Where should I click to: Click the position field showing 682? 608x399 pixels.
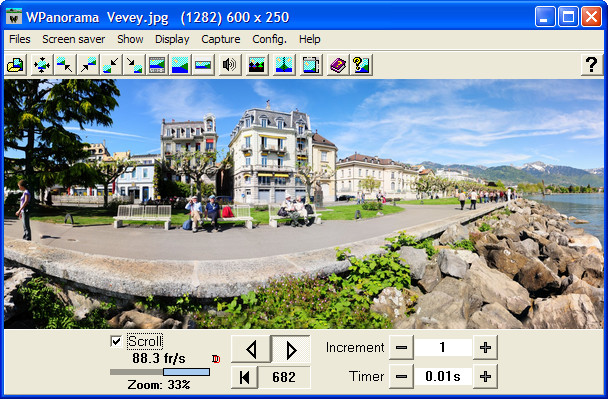(x=284, y=377)
